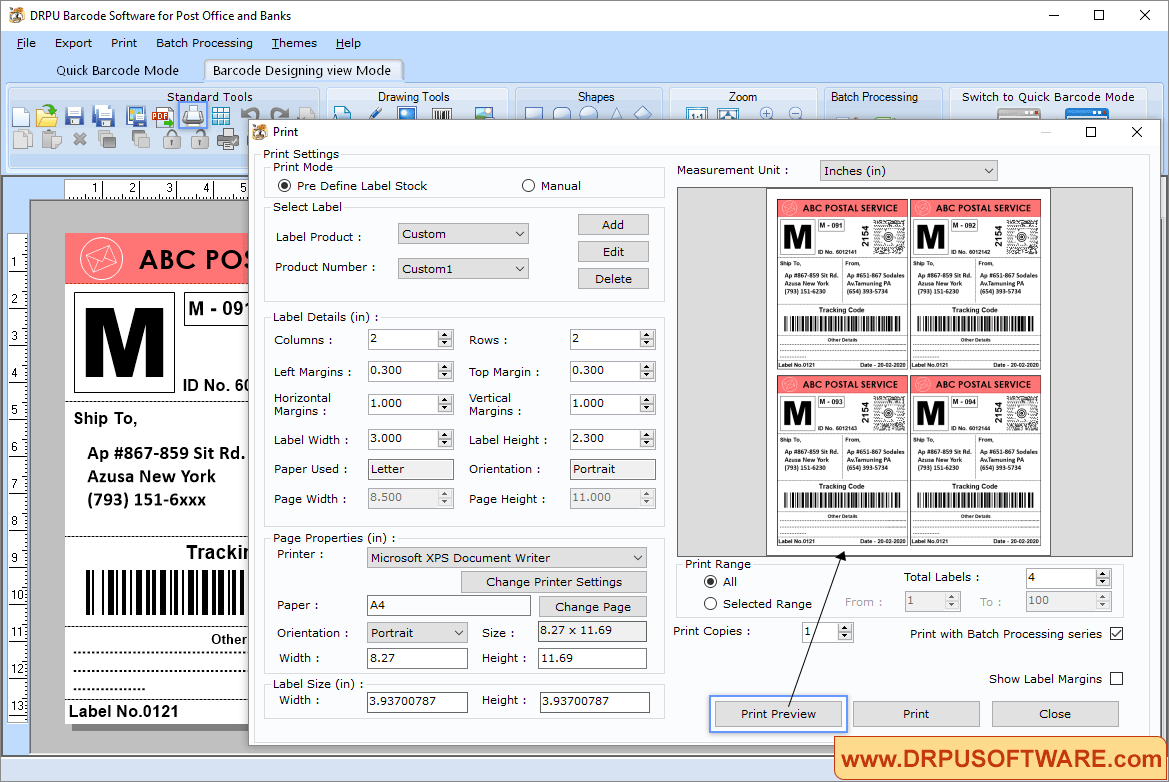Click the Print Preview button
This screenshot has height=782, width=1169.
778,713
